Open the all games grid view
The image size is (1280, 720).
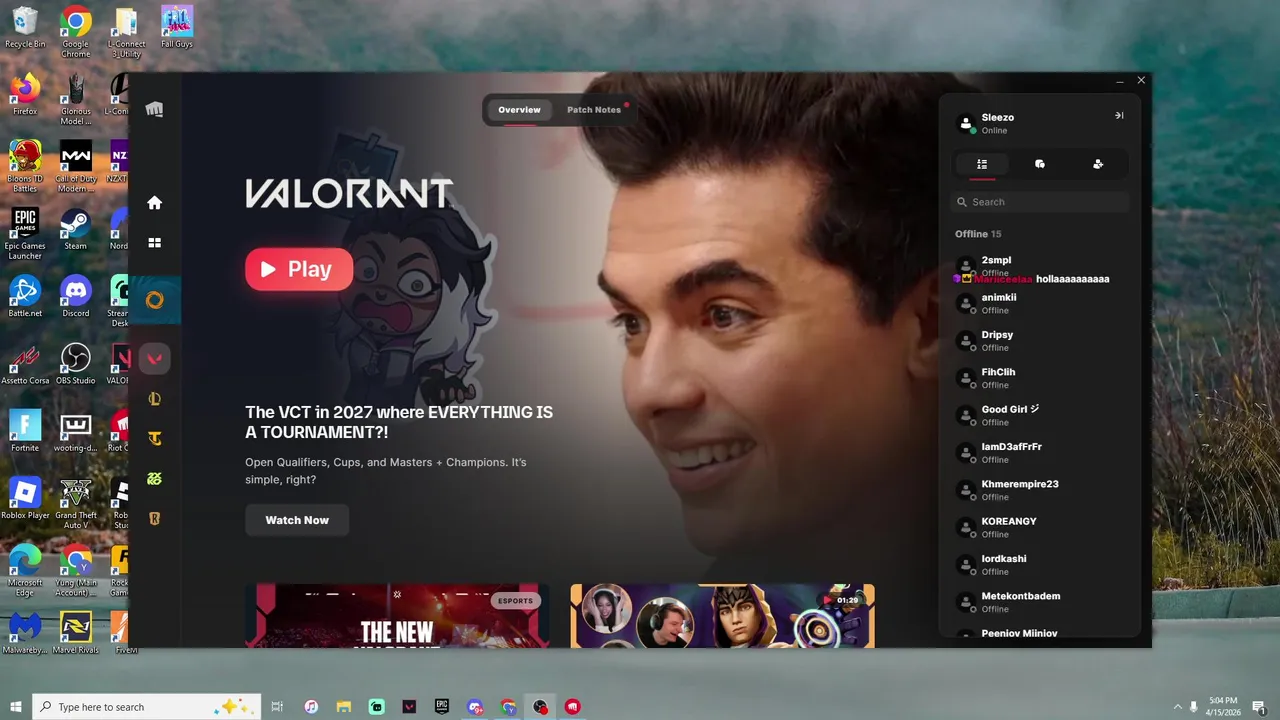tap(154, 242)
